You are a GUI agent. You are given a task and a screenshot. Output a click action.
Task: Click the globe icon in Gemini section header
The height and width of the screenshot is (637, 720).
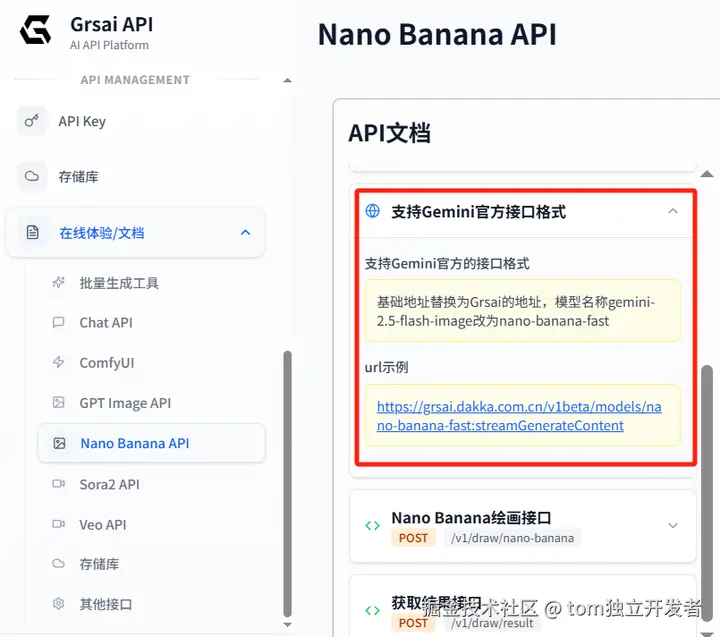coord(372,211)
